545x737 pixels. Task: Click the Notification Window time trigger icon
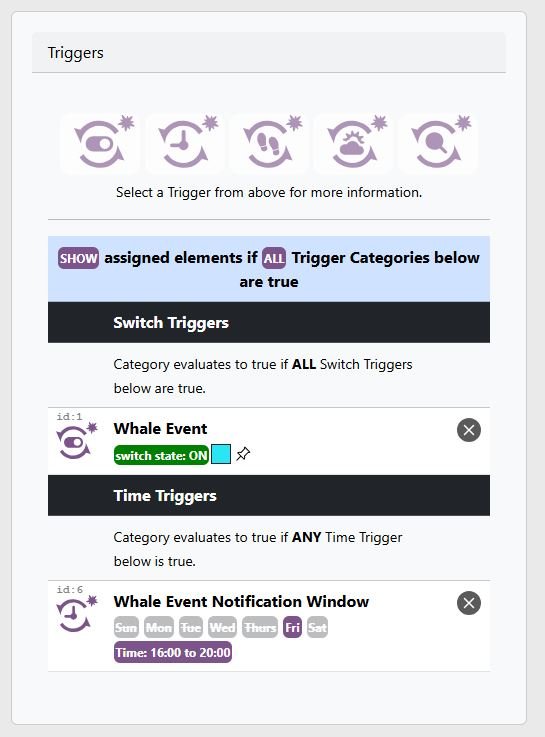pos(76,614)
